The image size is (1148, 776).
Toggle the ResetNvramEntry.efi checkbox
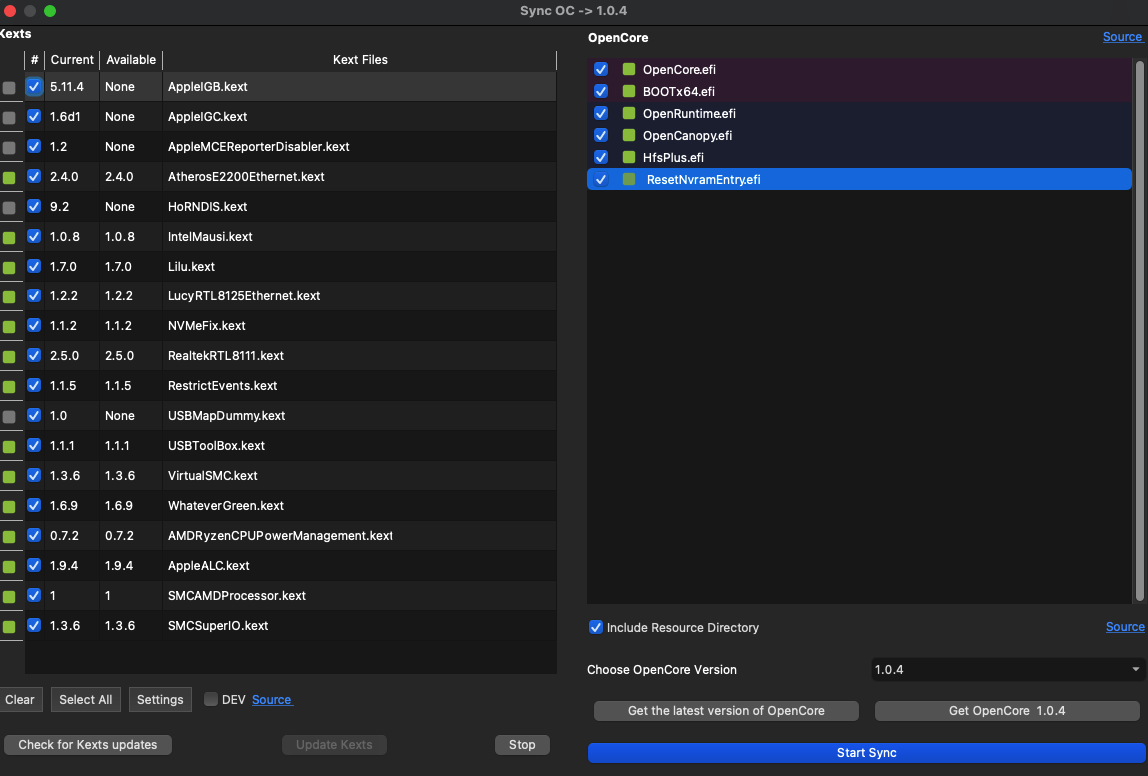[x=601, y=179]
